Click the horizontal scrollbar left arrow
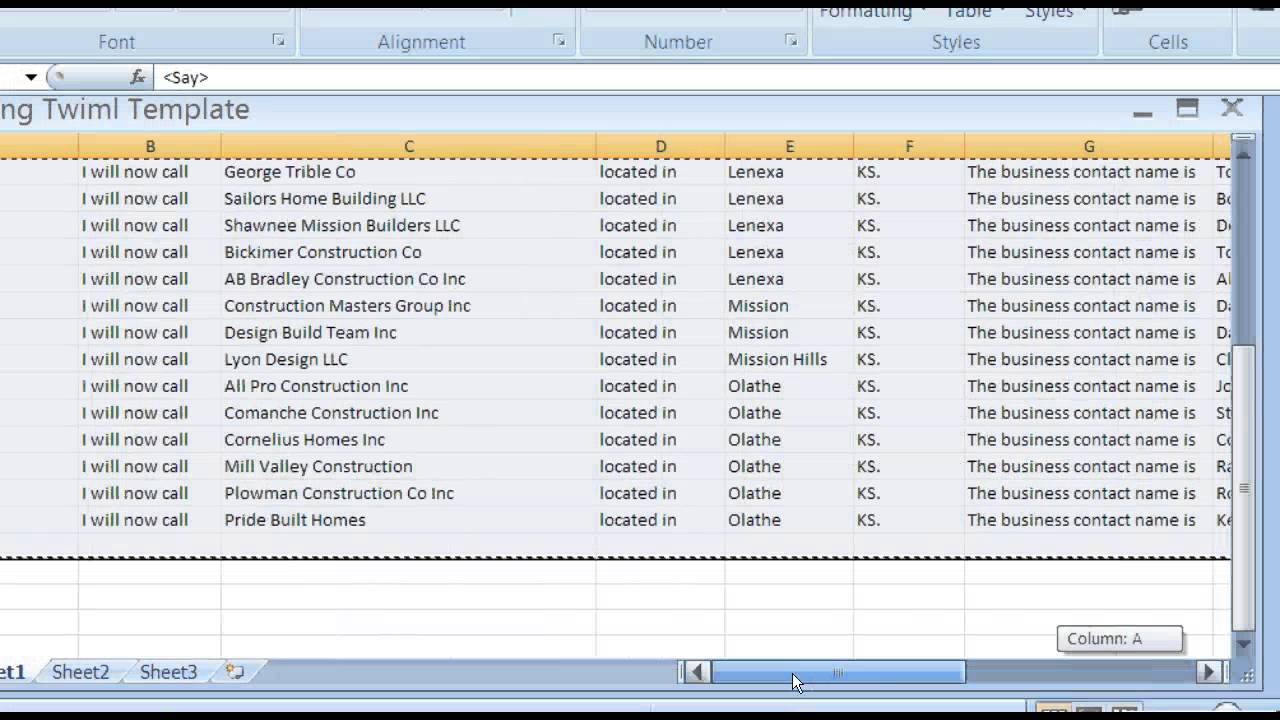 (697, 672)
